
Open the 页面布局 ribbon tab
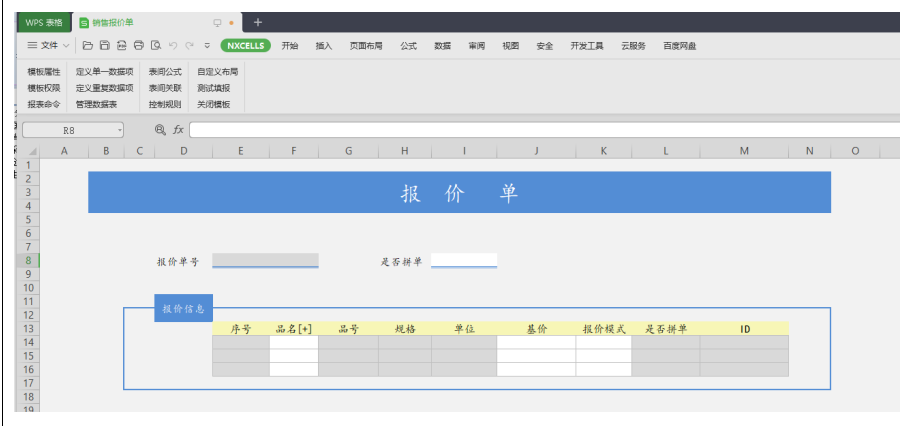pos(365,46)
